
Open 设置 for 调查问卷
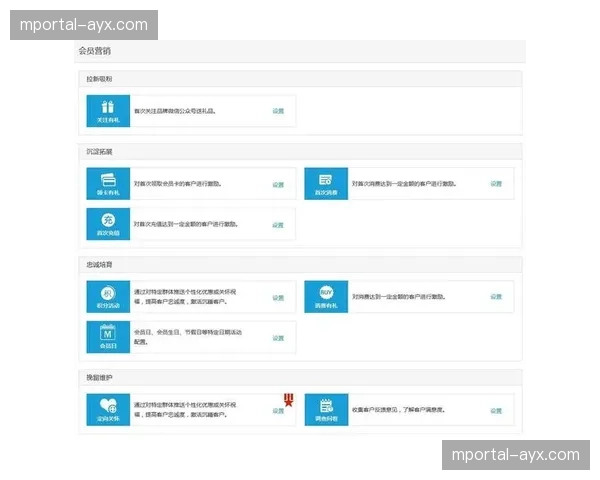495,410
